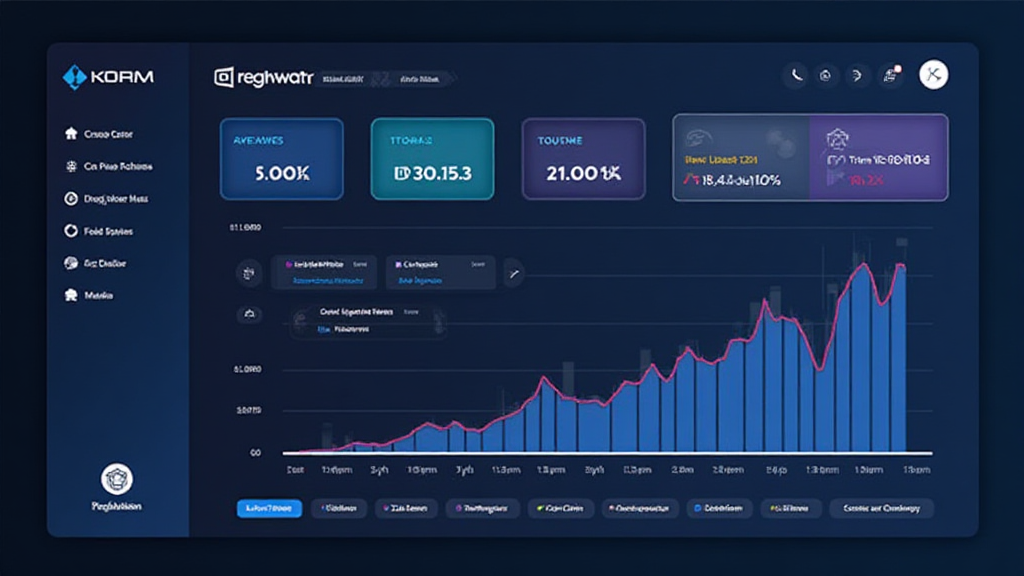Click the phone icon in header

click(x=796, y=75)
